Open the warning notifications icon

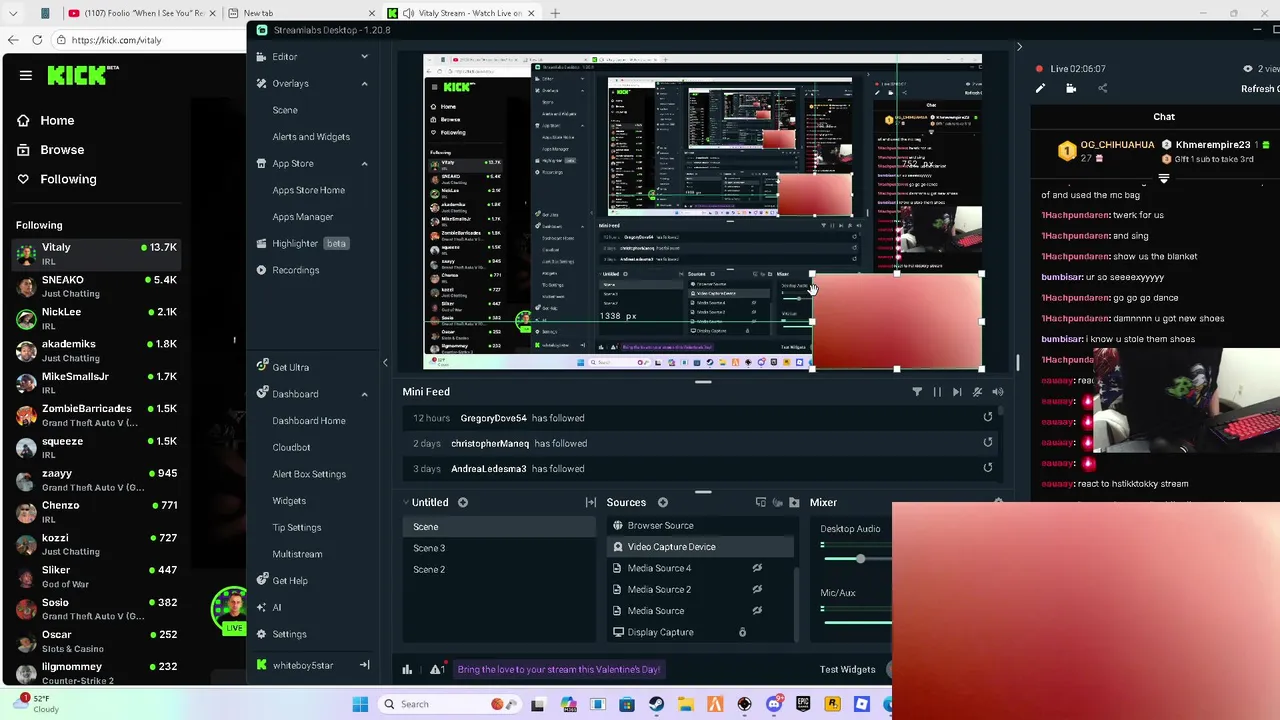pos(437,669)
